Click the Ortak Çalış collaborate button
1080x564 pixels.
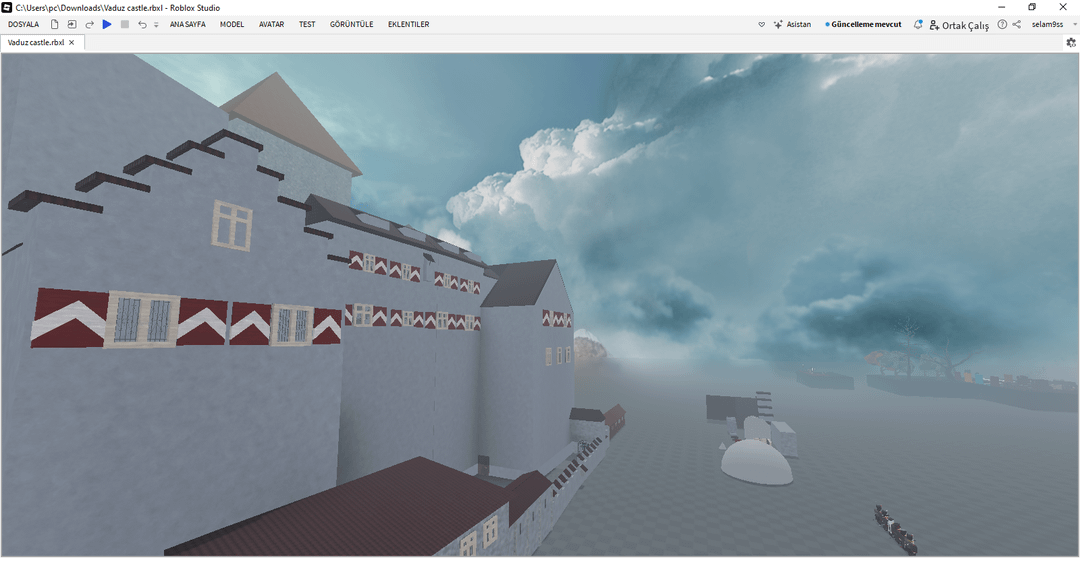[959, 25]
